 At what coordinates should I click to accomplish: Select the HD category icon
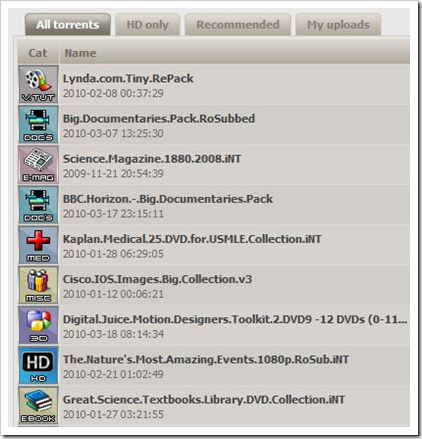click(x=38, y=365)
